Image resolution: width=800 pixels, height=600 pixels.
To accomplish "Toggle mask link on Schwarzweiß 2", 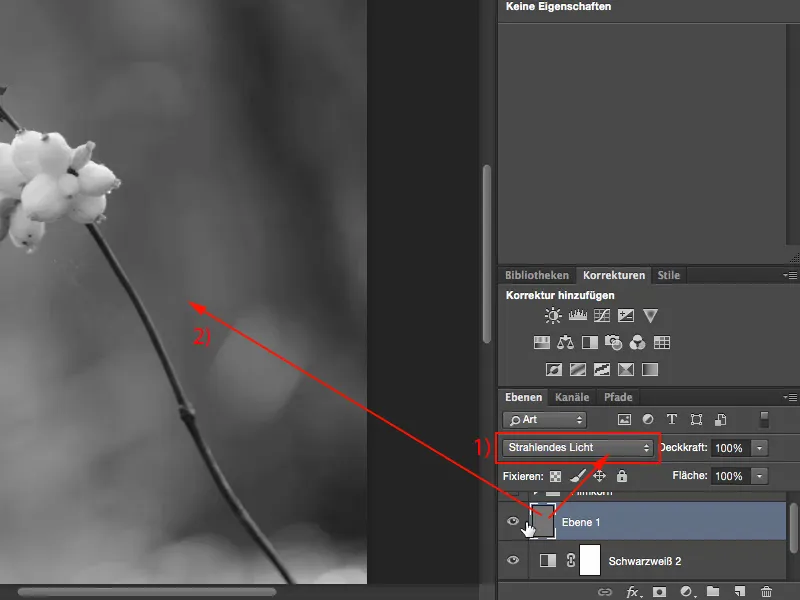I will coord(570,560).
